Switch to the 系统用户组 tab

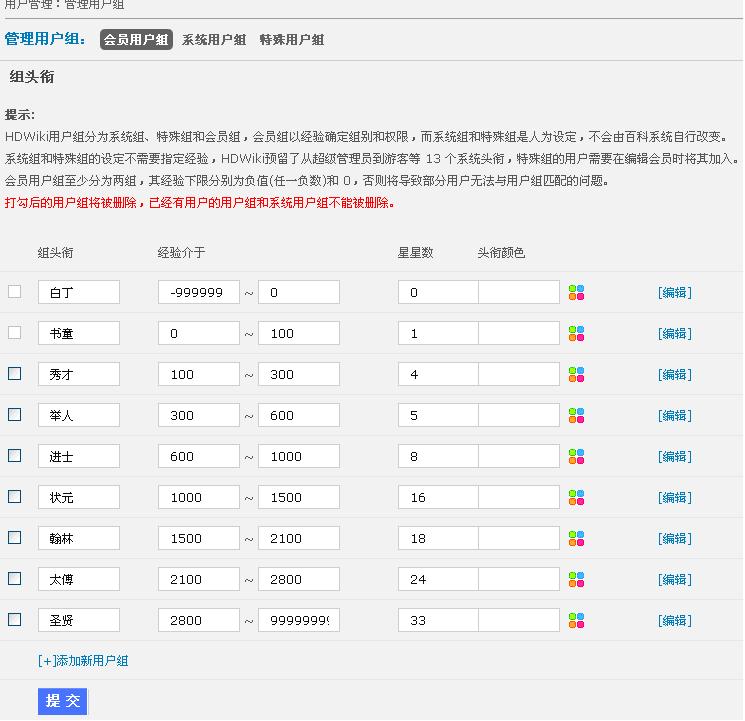(214, 39)
